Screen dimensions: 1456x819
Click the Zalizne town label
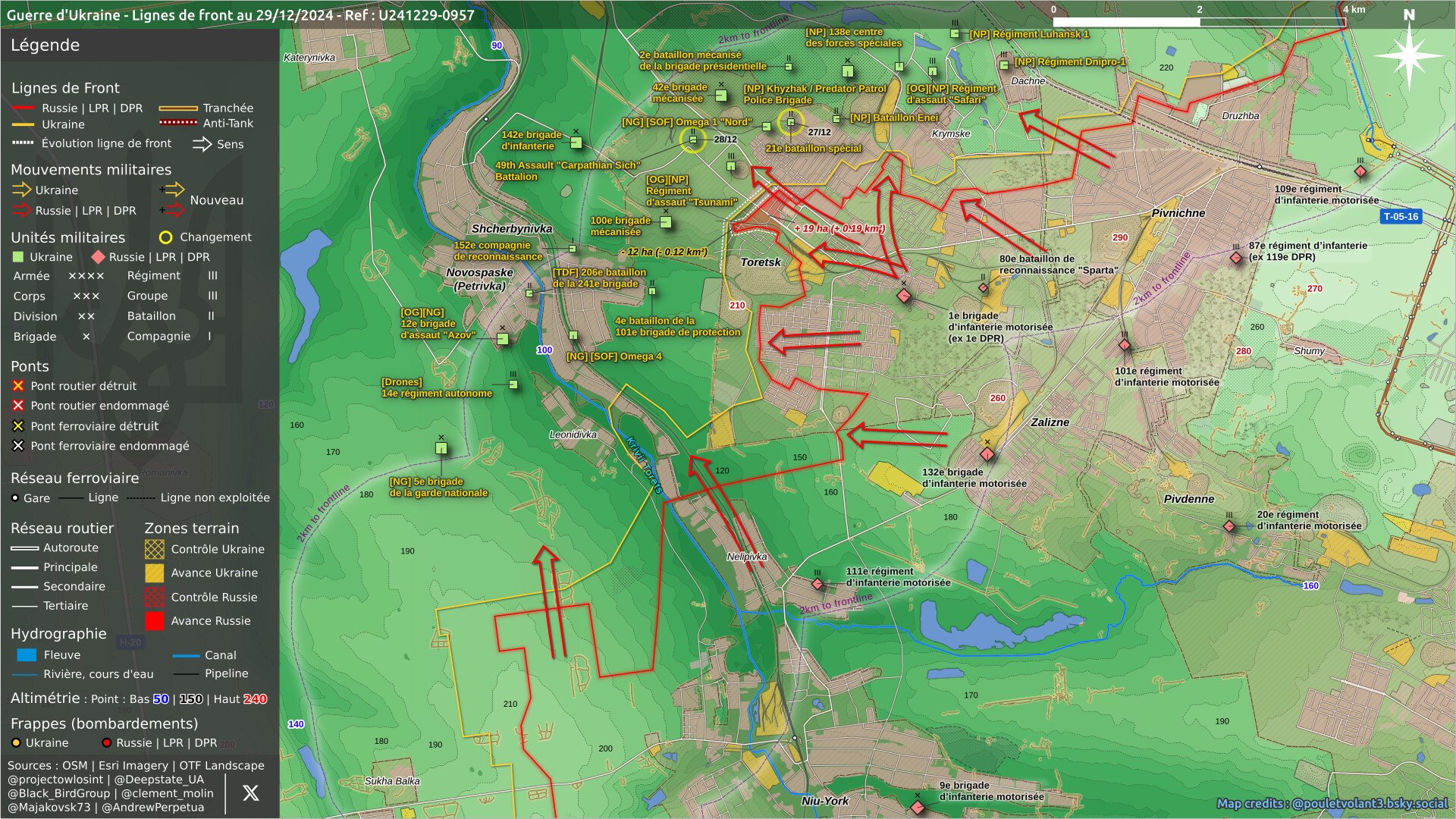coord(1050,422)
